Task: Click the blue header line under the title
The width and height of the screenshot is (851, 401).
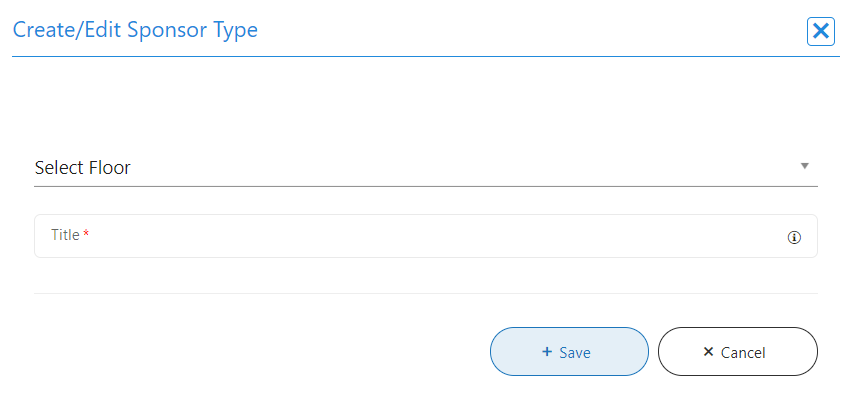Action: tap(425, 56)
